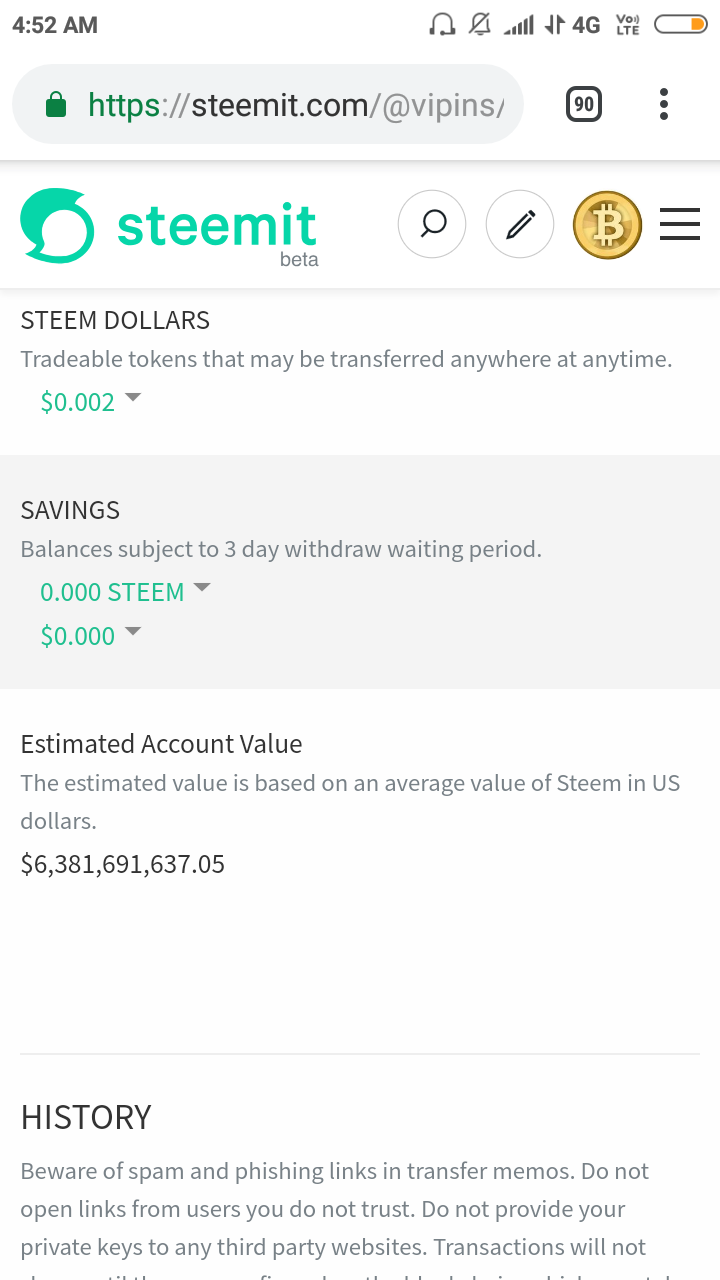Expand the savings $0.000 dropdown
The height and width of the screenshot is (1280, 720).
(x=90, y=635)
